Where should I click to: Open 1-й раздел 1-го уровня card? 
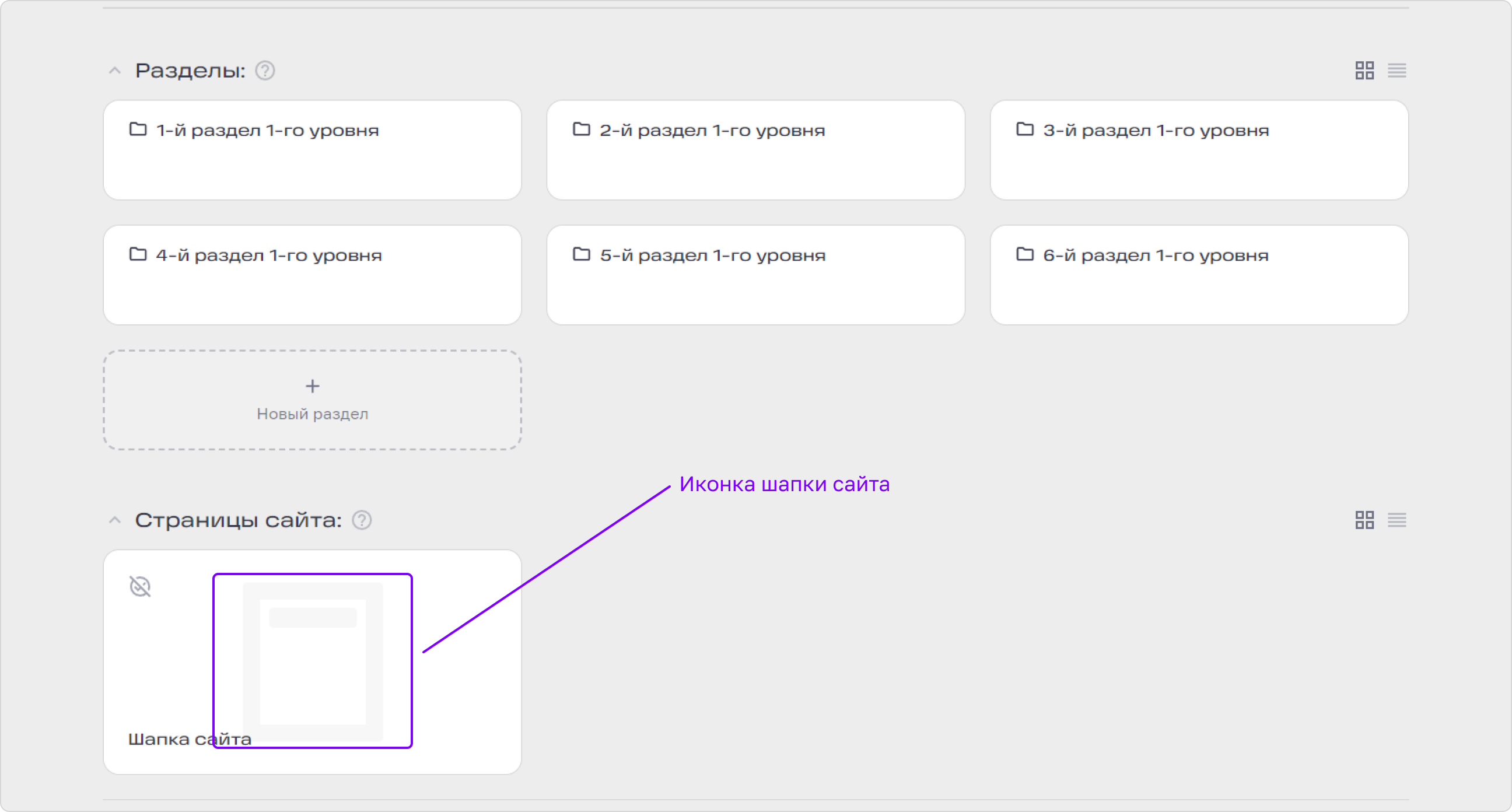312,150
